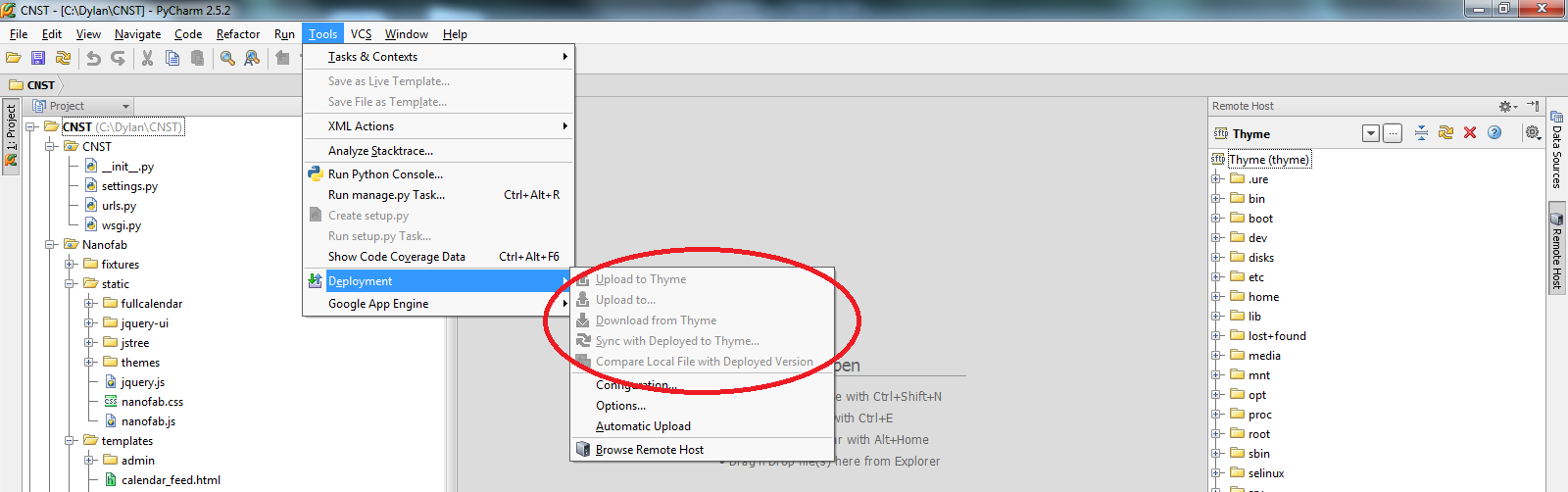This screenshot has height=492, width=1568.
Task: Select calendar_feed.html in project tree
Action: coord(171,480)
